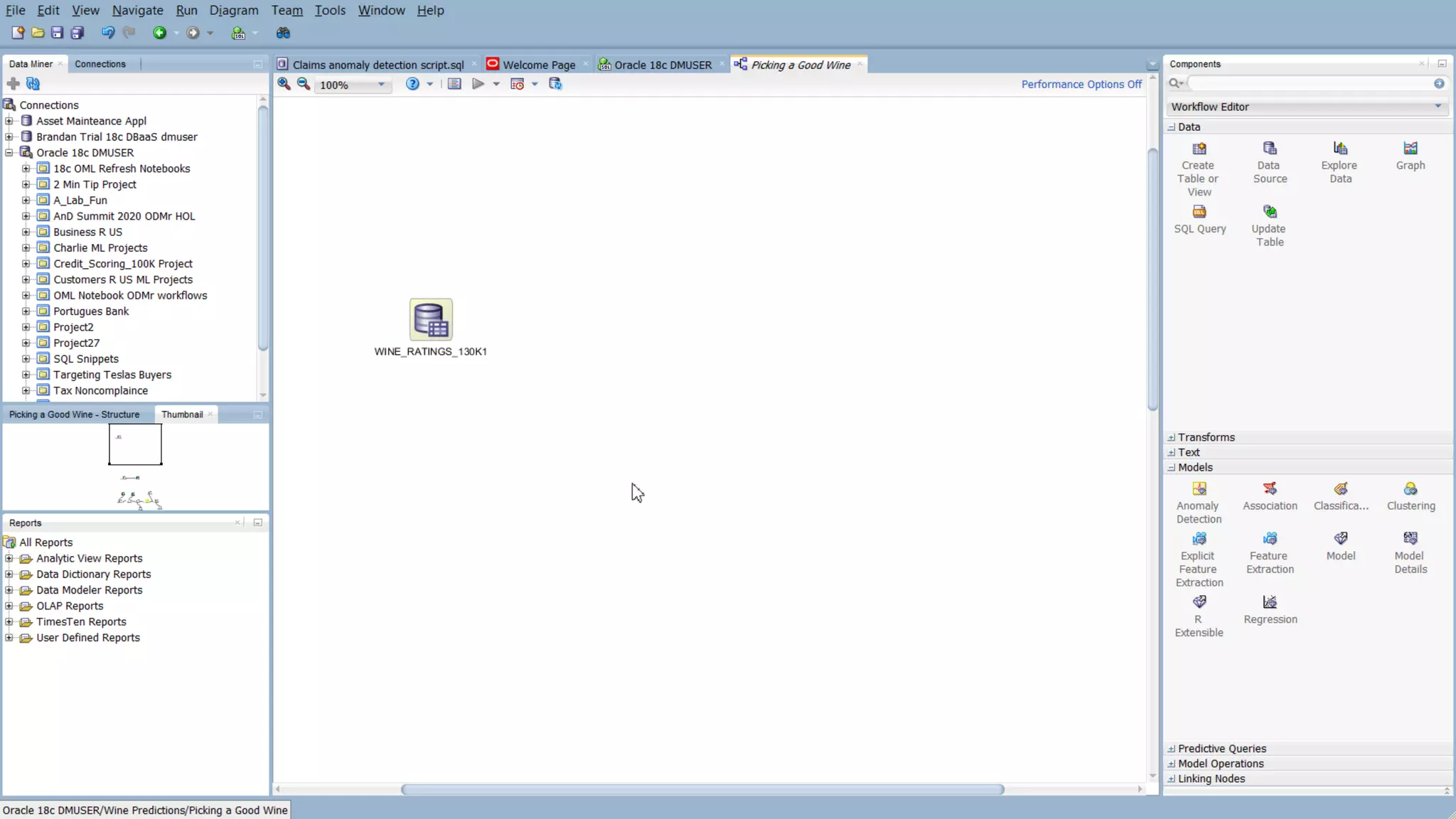
Task: Select the Clustering model component
Action: [1410, 496]
